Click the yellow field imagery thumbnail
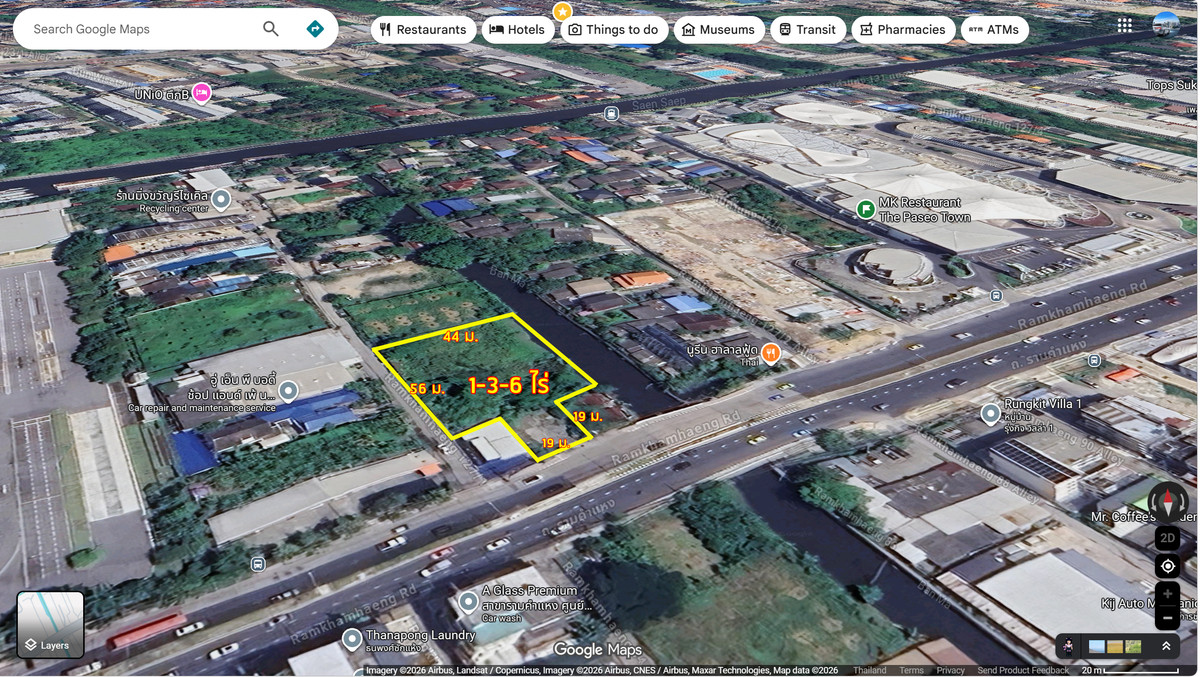1200x677 pixels. pos(1115,647)
